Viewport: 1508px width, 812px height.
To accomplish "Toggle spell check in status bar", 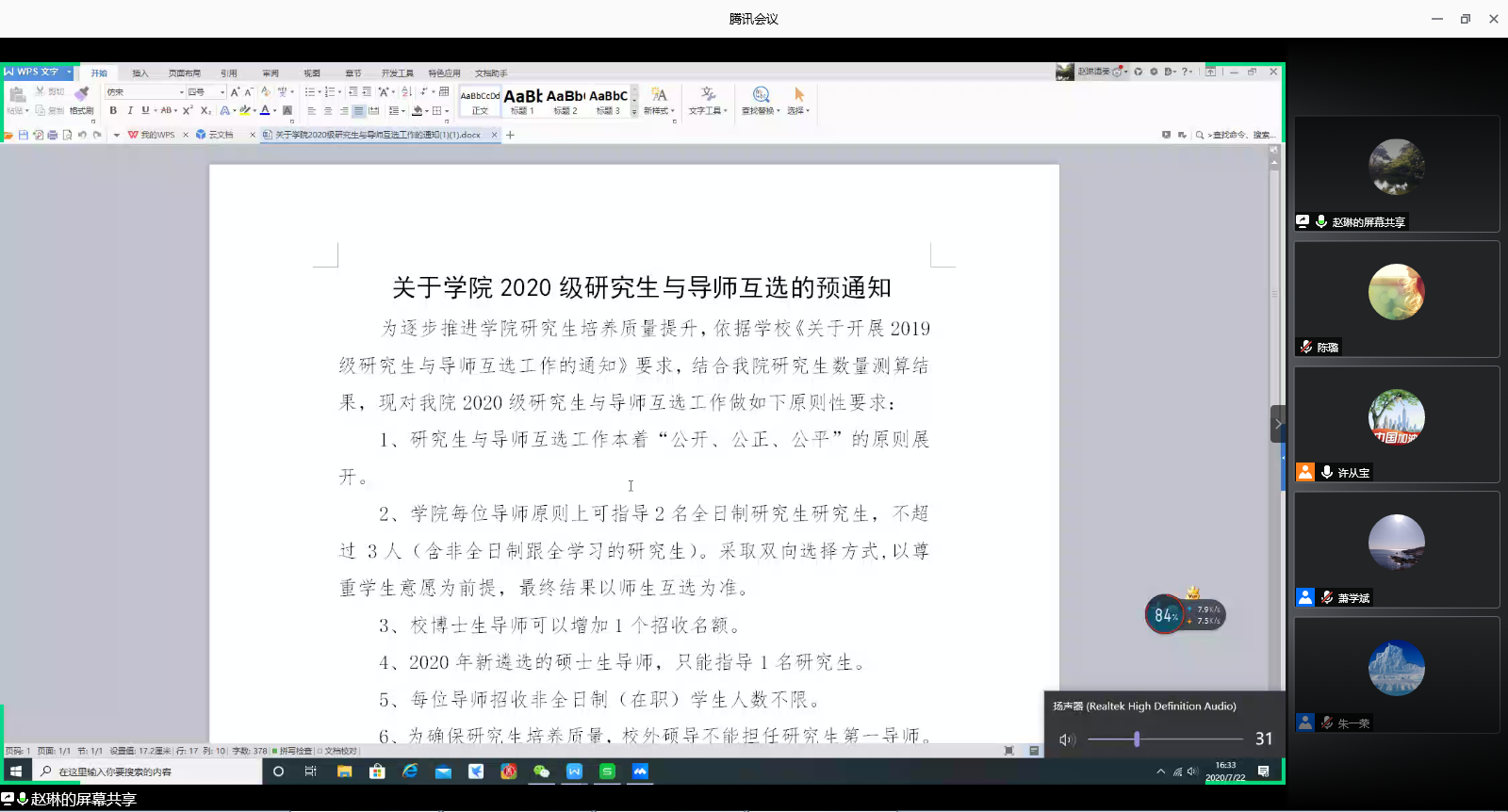I will [x=294, y=751].
